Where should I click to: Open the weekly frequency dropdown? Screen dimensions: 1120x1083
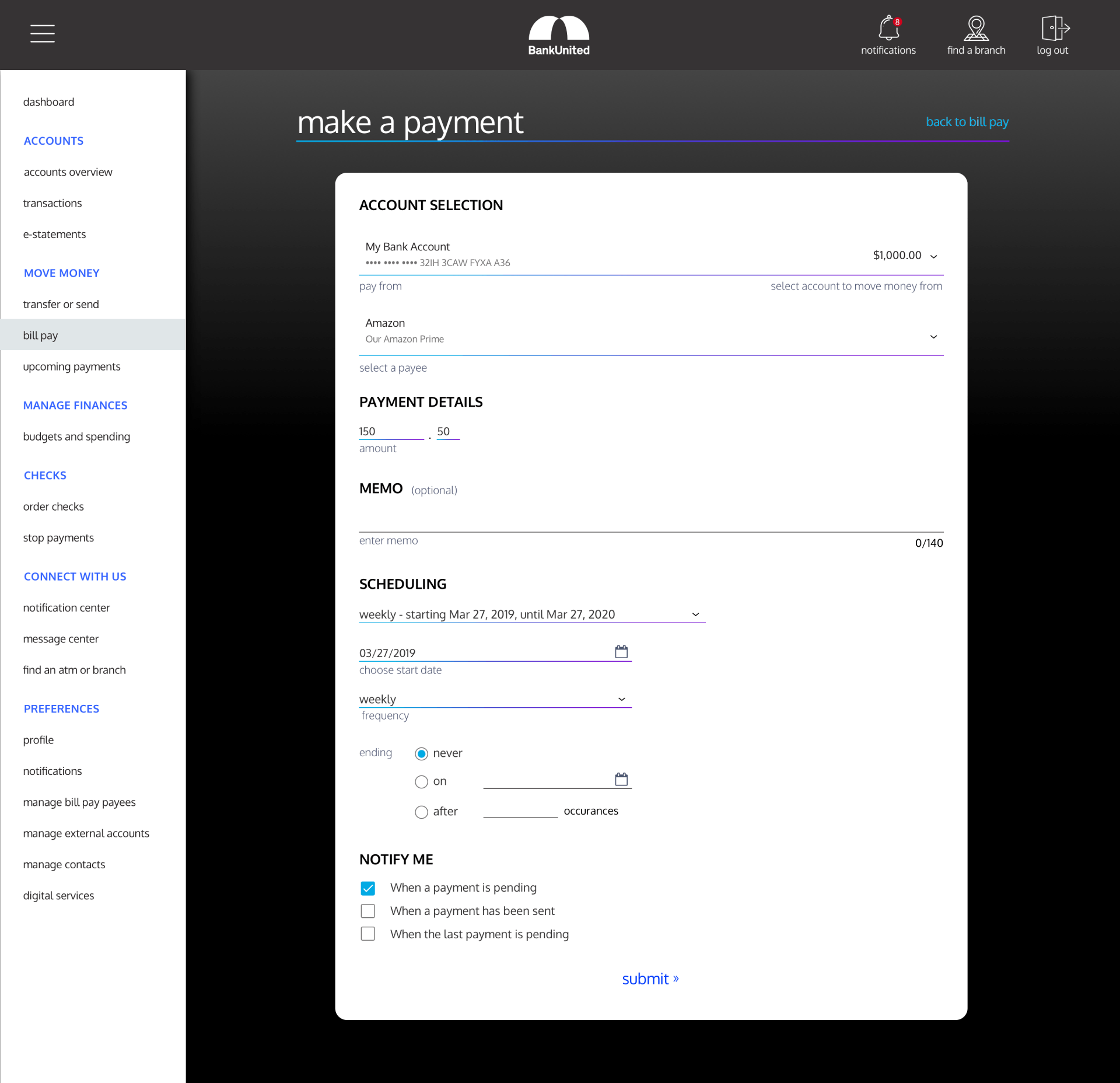pos(621,699)
